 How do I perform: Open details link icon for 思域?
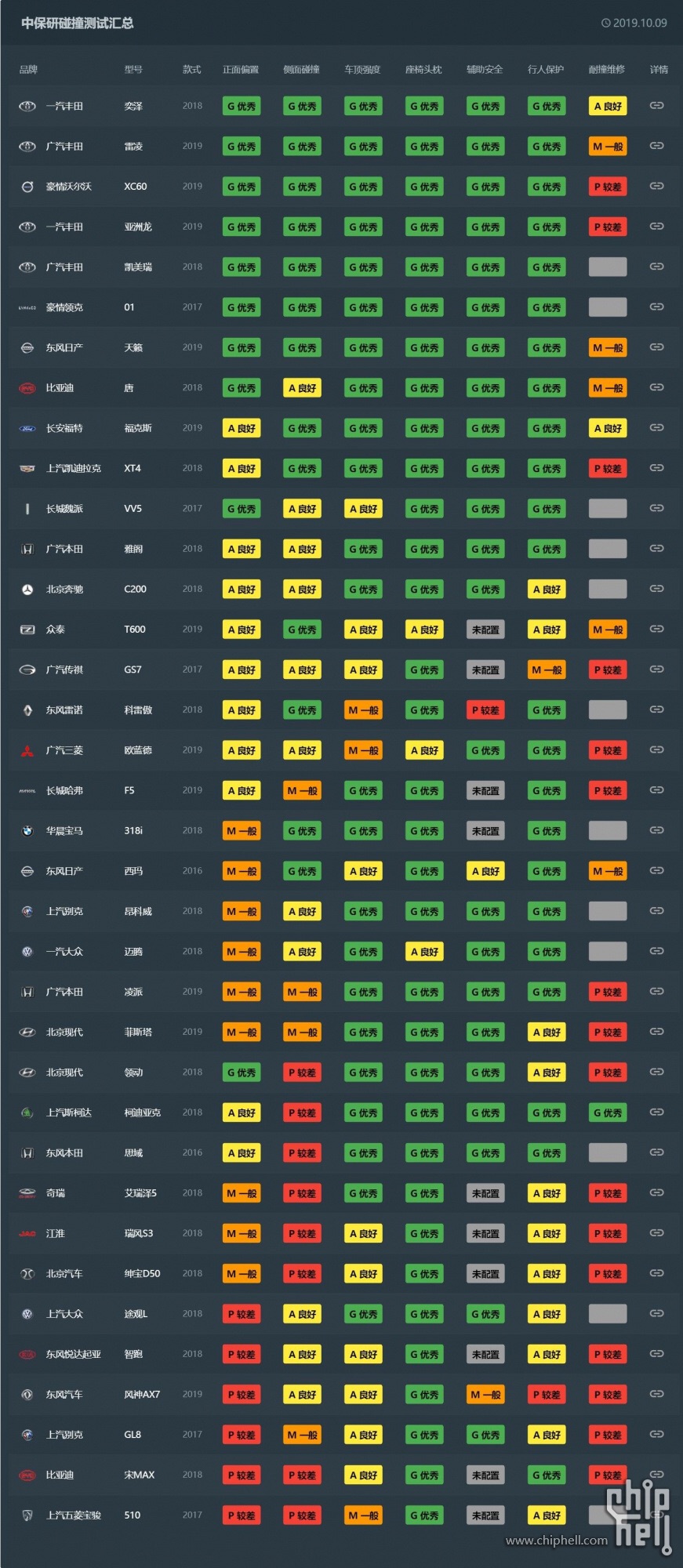tap(657, 1152)
